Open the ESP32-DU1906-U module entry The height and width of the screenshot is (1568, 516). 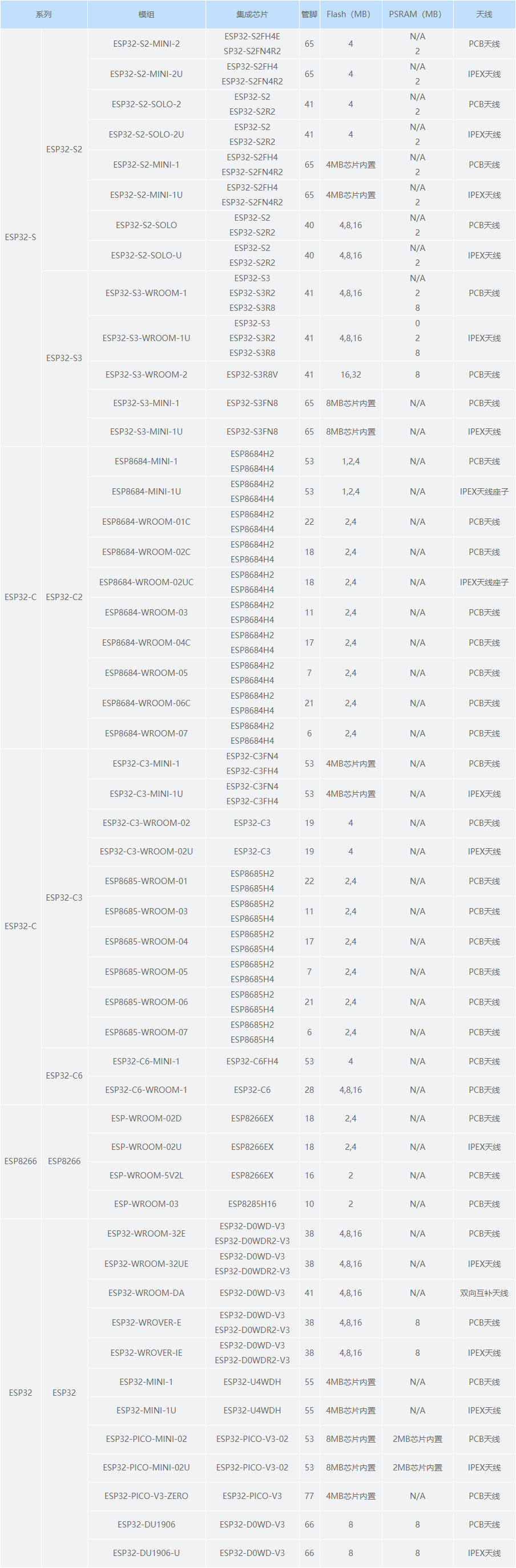(x=146, y=1553)
